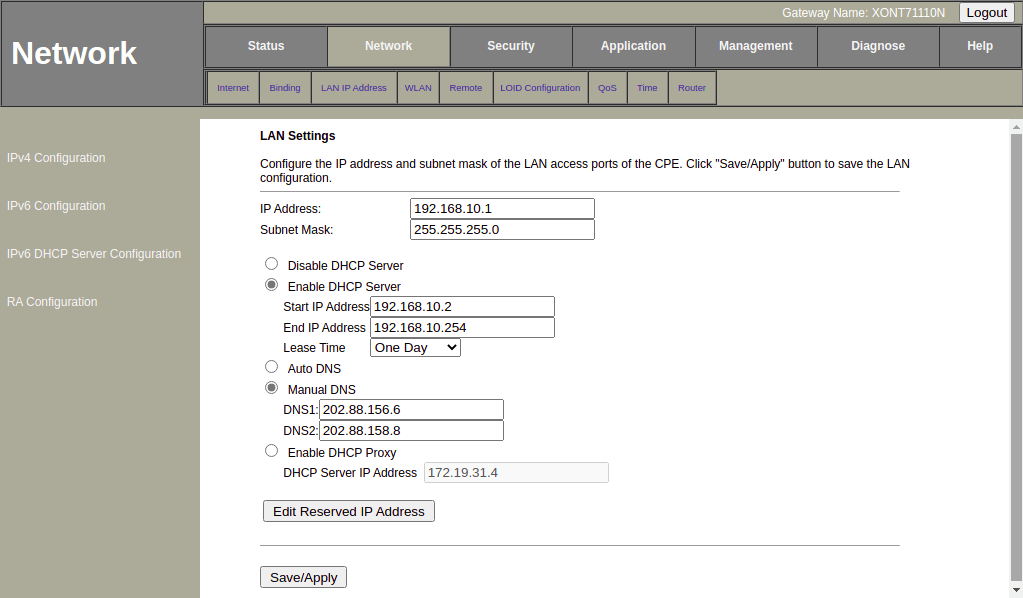The height and width of the screenshot is (598, 1023).
Task: Select Disable DHCP Server
Action: (271, 263)
